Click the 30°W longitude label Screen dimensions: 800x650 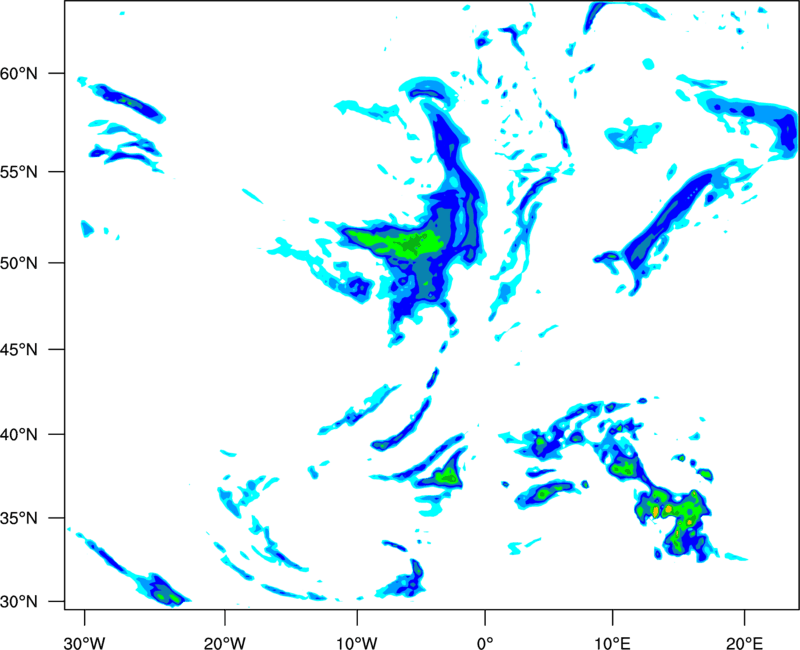tap(85, 643)
